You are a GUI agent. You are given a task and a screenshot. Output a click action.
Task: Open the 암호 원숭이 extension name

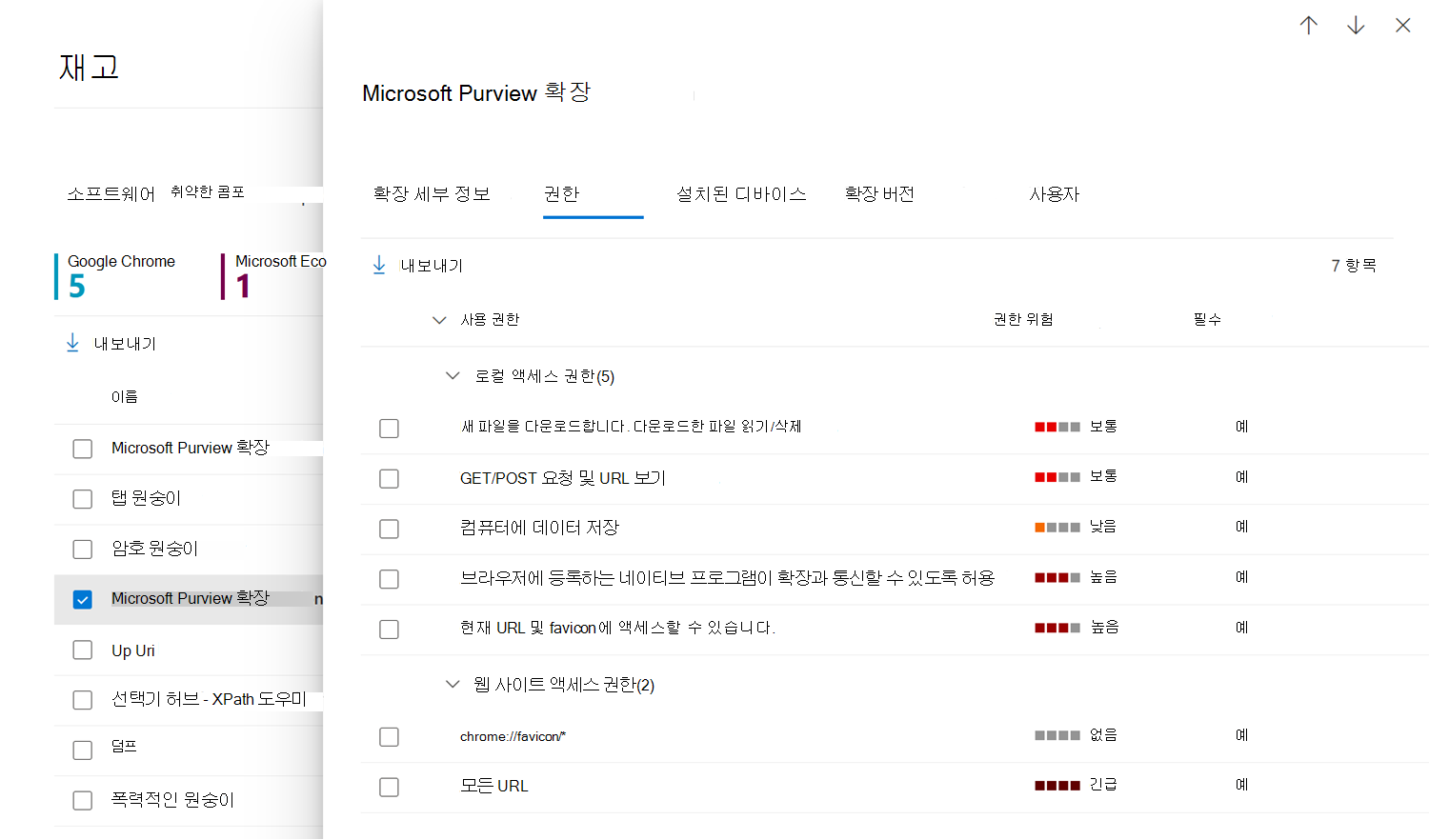pyautogui.click(x=154, y=549)
